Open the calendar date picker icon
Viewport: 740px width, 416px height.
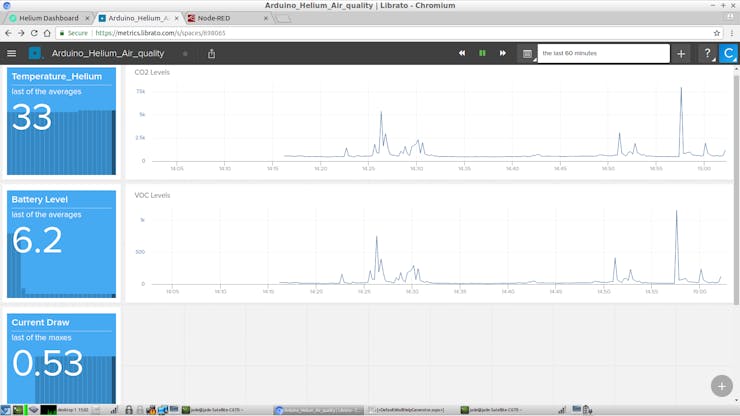tap(528, 53)
